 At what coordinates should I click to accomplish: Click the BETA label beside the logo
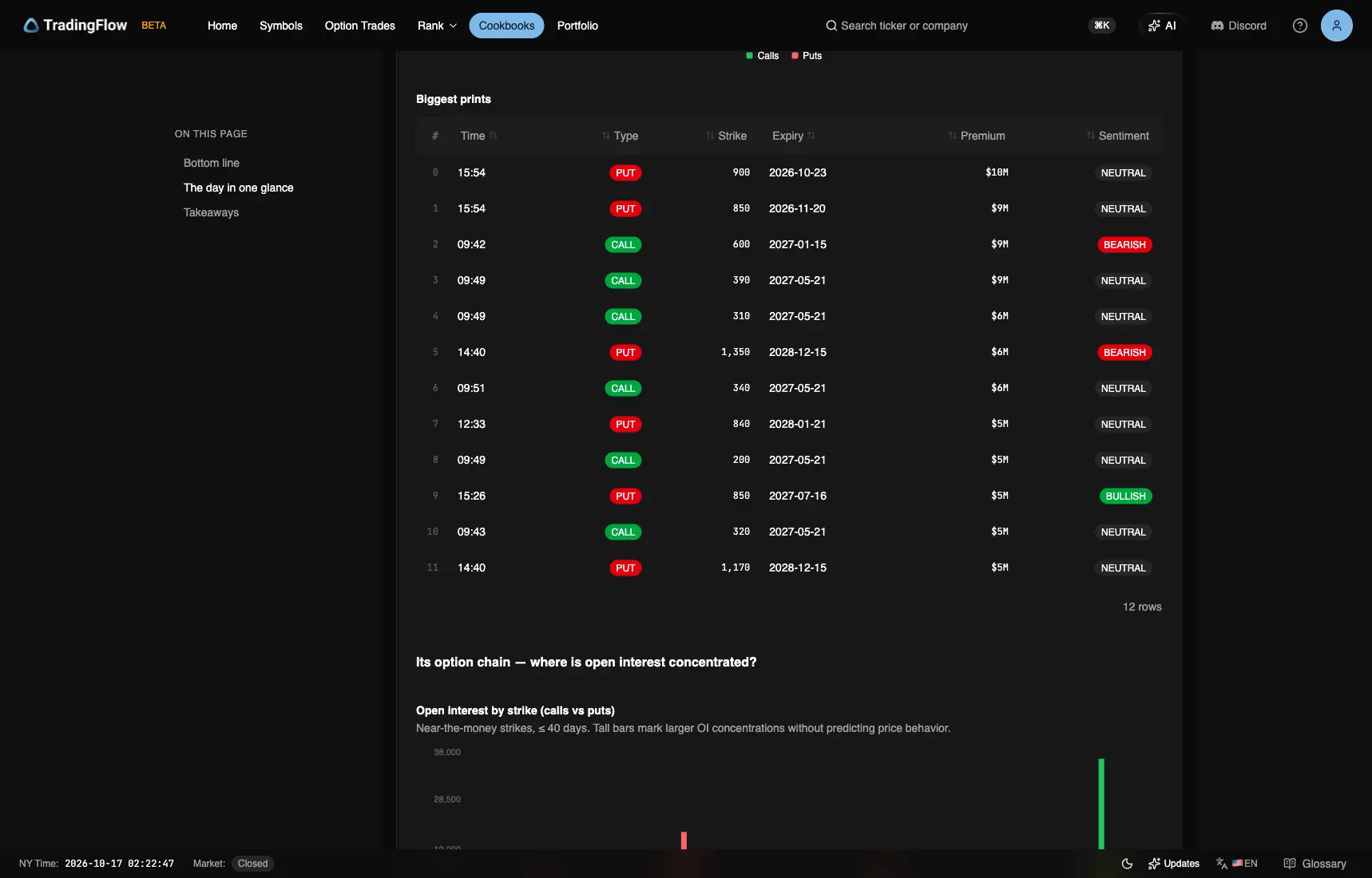pos(154,26)
